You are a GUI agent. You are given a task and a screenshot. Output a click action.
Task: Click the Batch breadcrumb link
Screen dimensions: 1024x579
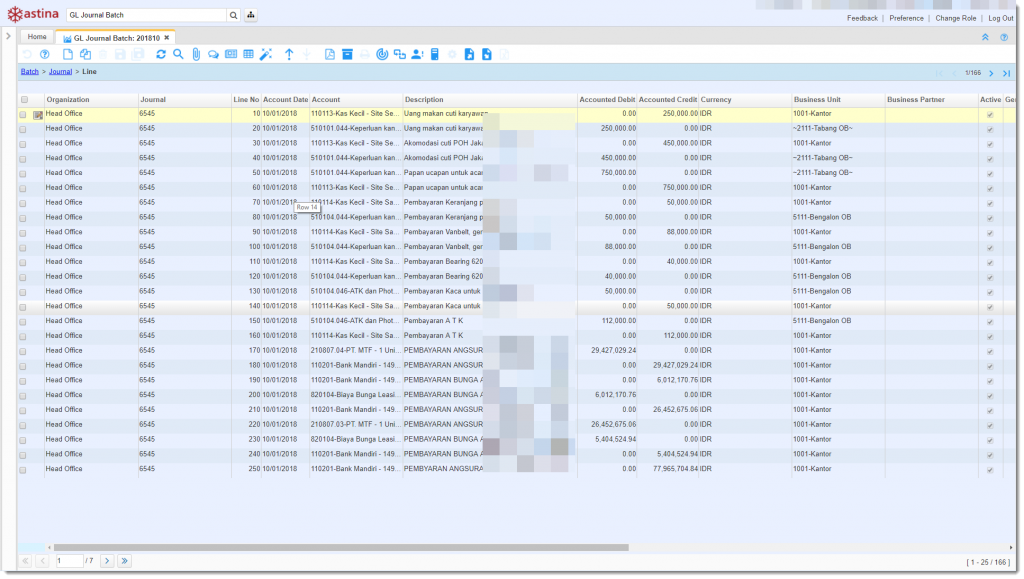point(30,72)
